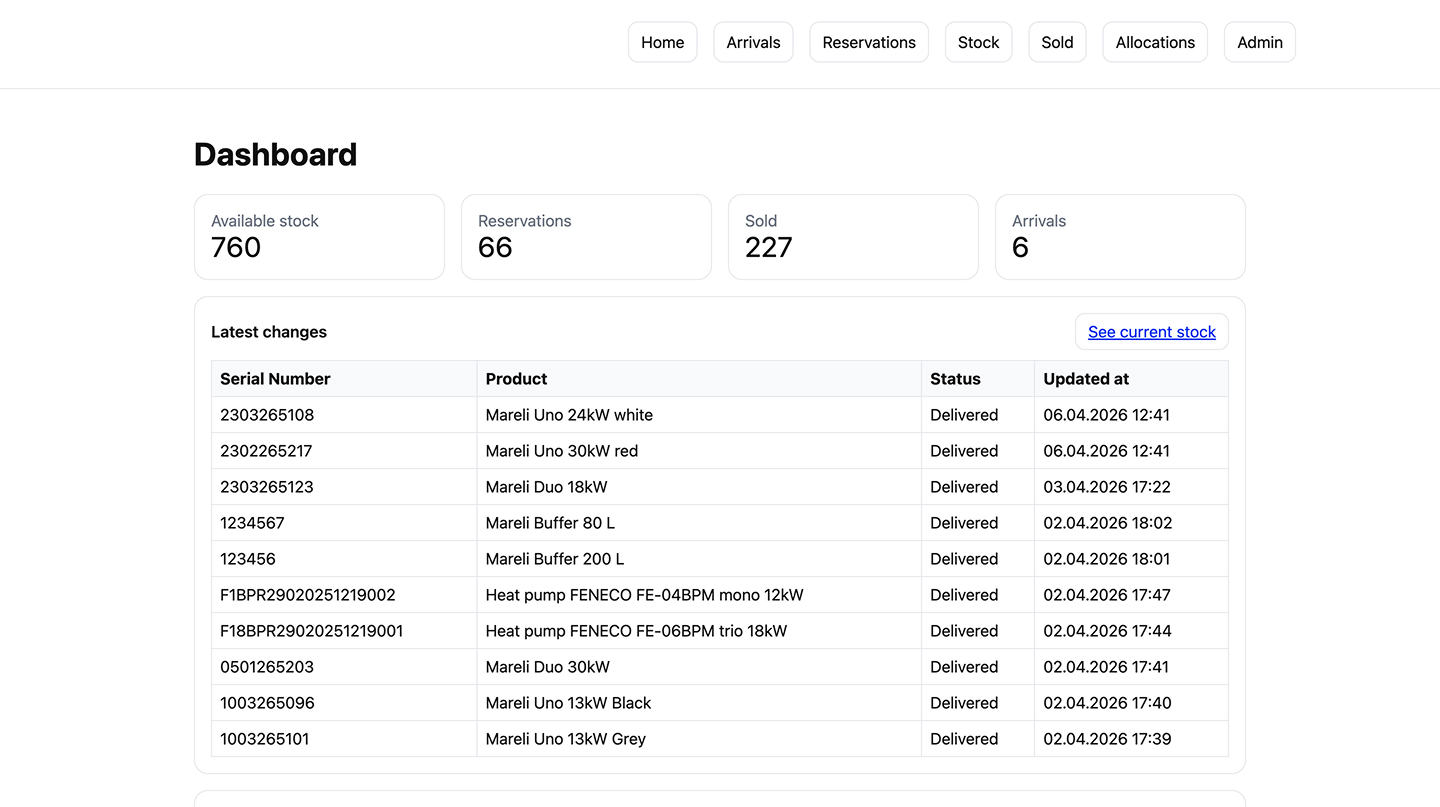The image size is (1440, 807).
Task: Click product Heat pump FENECO FE-04BPM mono 12kW
Action: [644, 595]
